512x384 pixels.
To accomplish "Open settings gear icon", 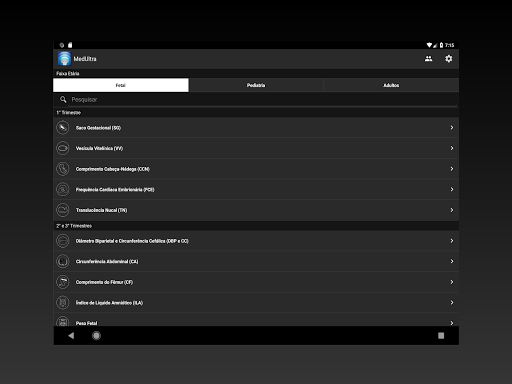I will (x=449, y=59).
